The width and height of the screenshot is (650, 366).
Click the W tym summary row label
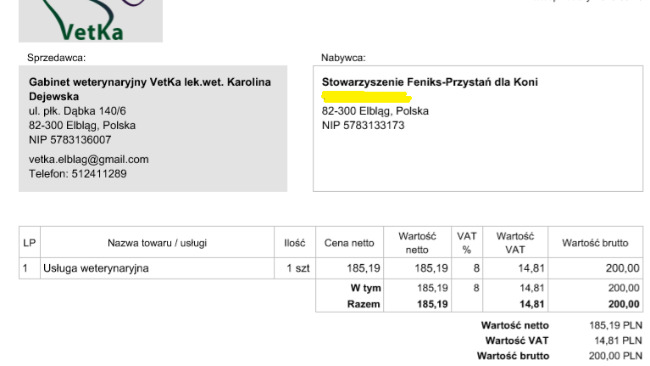[366, 288]
